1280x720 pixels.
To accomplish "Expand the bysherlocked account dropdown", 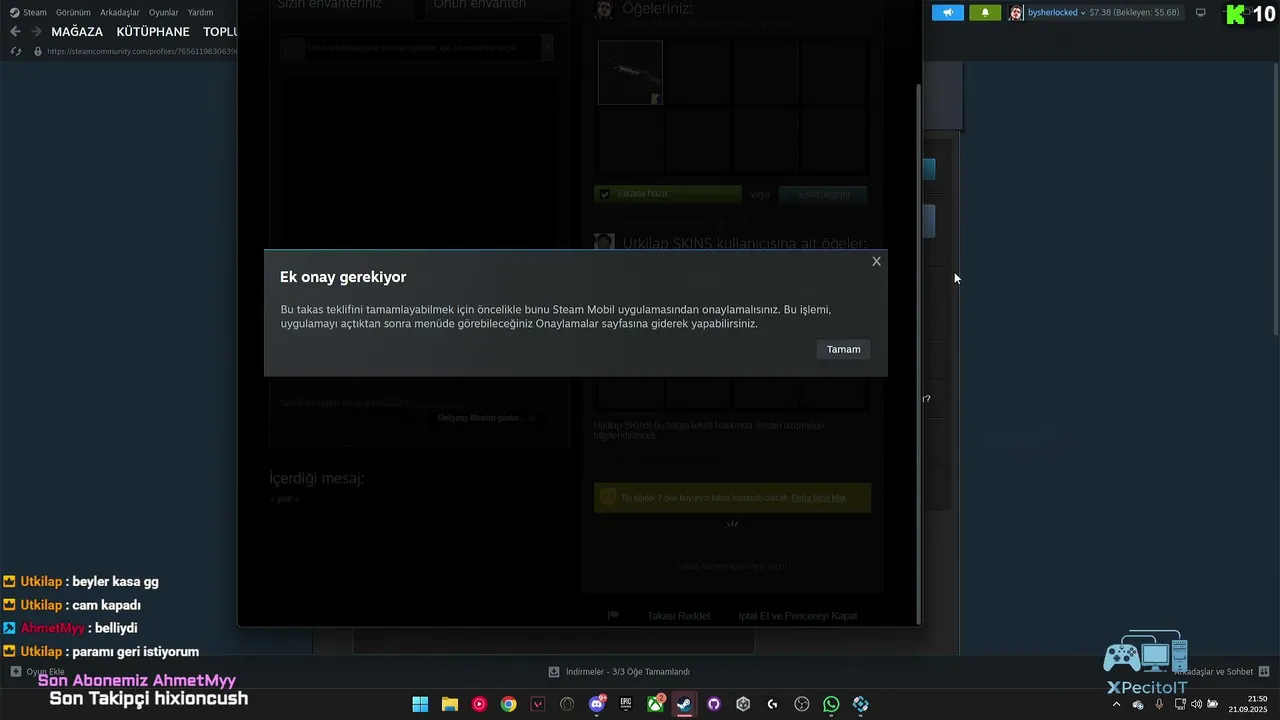I will pos(1083,13).
